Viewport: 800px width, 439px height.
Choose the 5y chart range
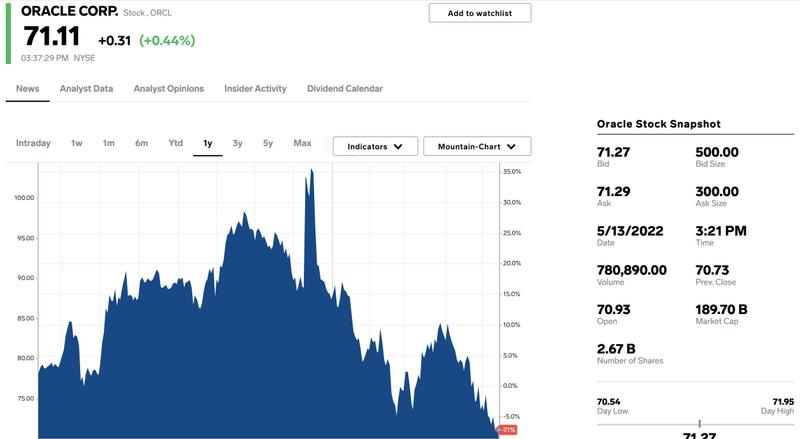pos(268,143)
